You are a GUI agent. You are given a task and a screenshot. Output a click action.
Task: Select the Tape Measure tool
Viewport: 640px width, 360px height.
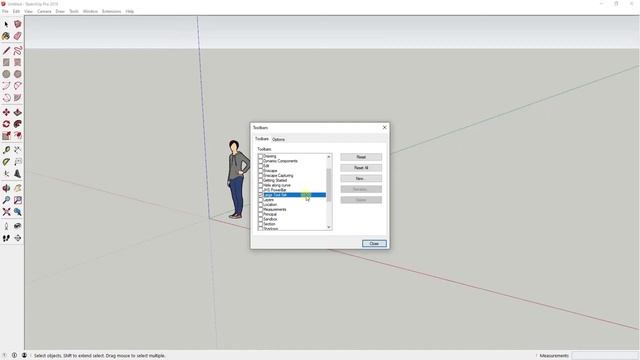[6, 150]
